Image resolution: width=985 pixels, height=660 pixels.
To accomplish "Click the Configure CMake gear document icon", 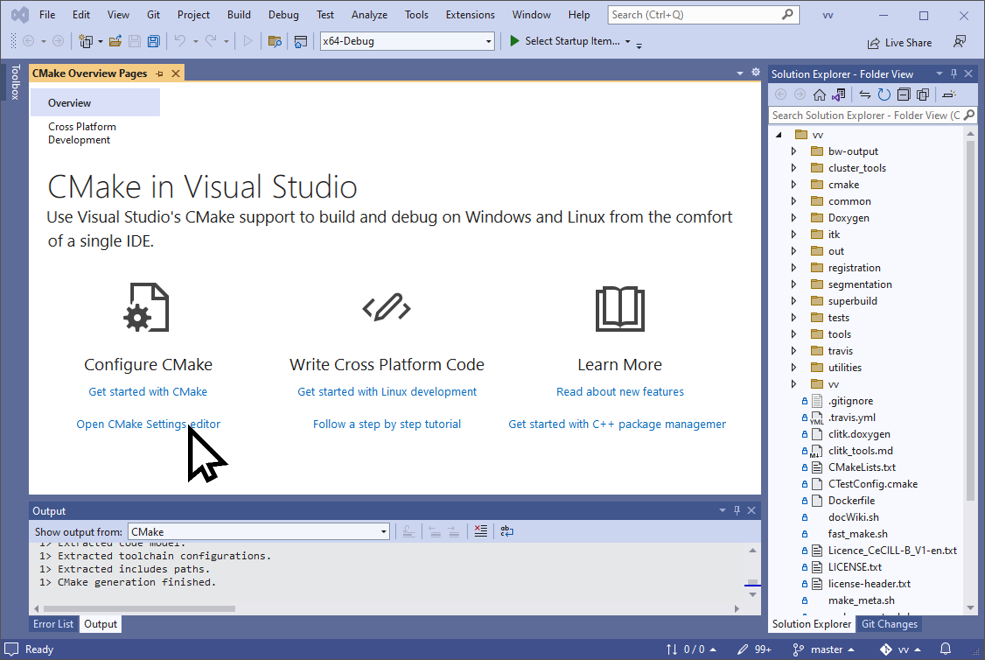I will [147, 308].
